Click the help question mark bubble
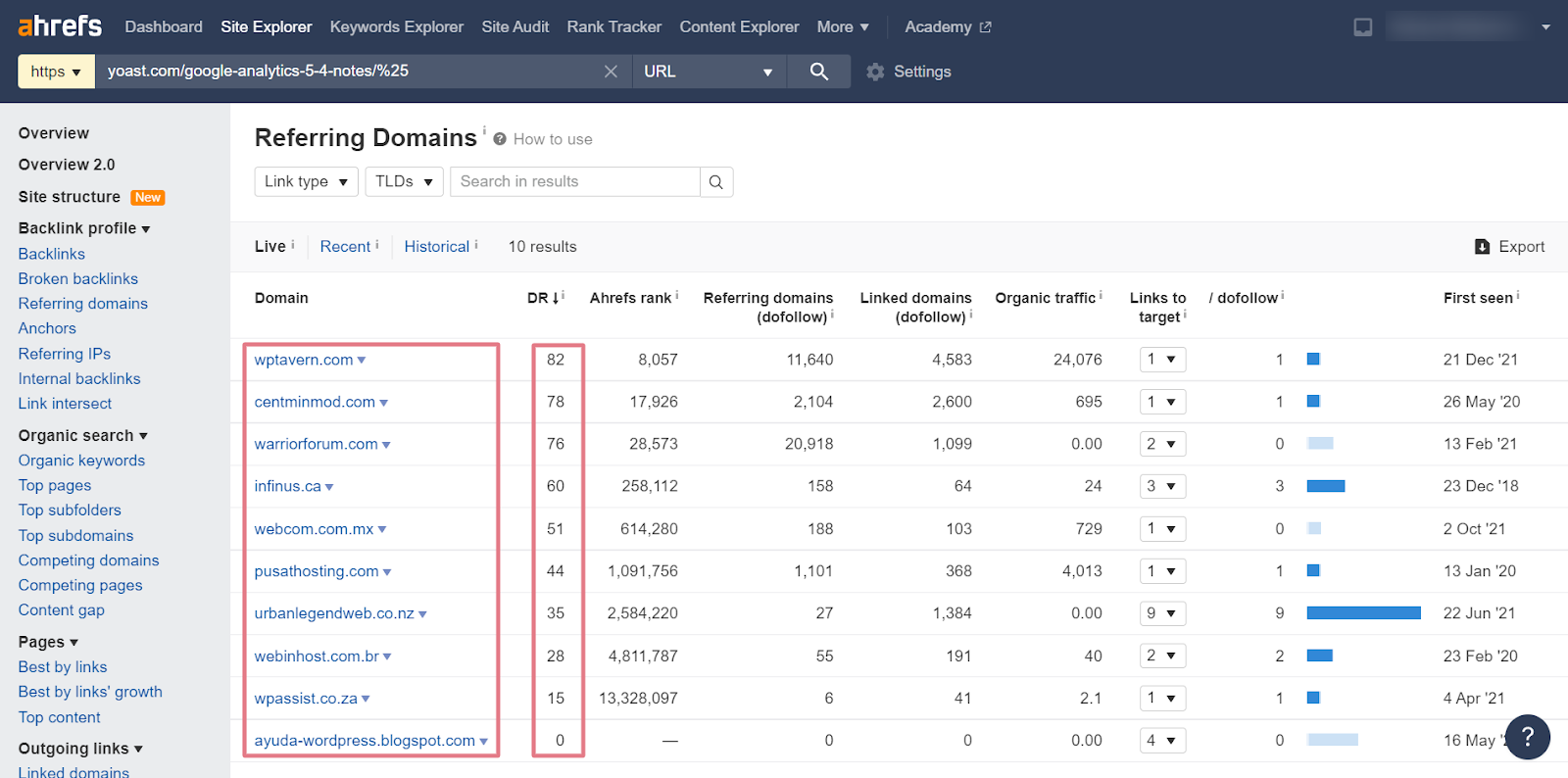The image size is (1568, 778). coord(1527,737)
